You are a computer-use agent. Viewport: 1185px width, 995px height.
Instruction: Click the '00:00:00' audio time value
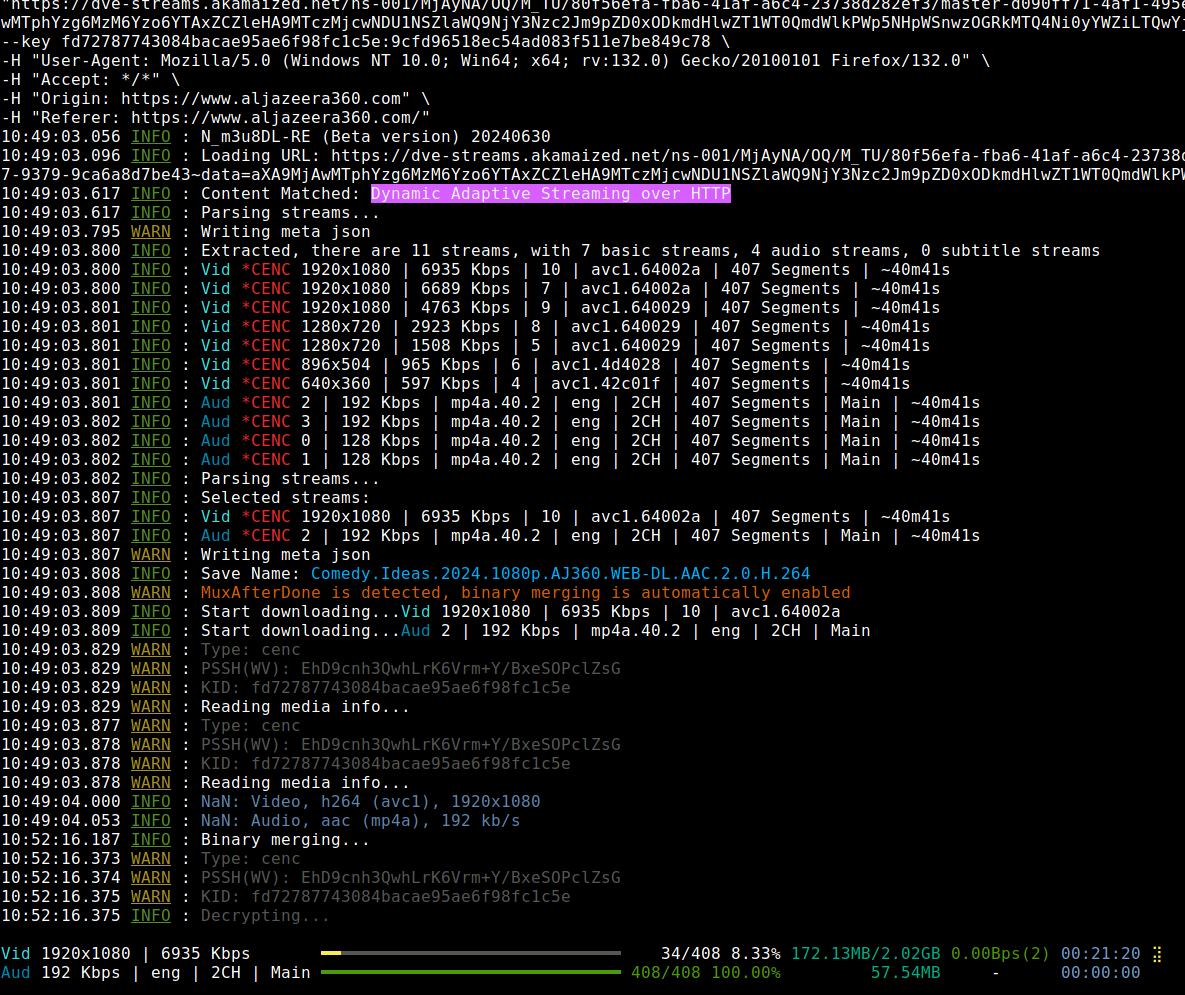click(x=1100, y=972)
